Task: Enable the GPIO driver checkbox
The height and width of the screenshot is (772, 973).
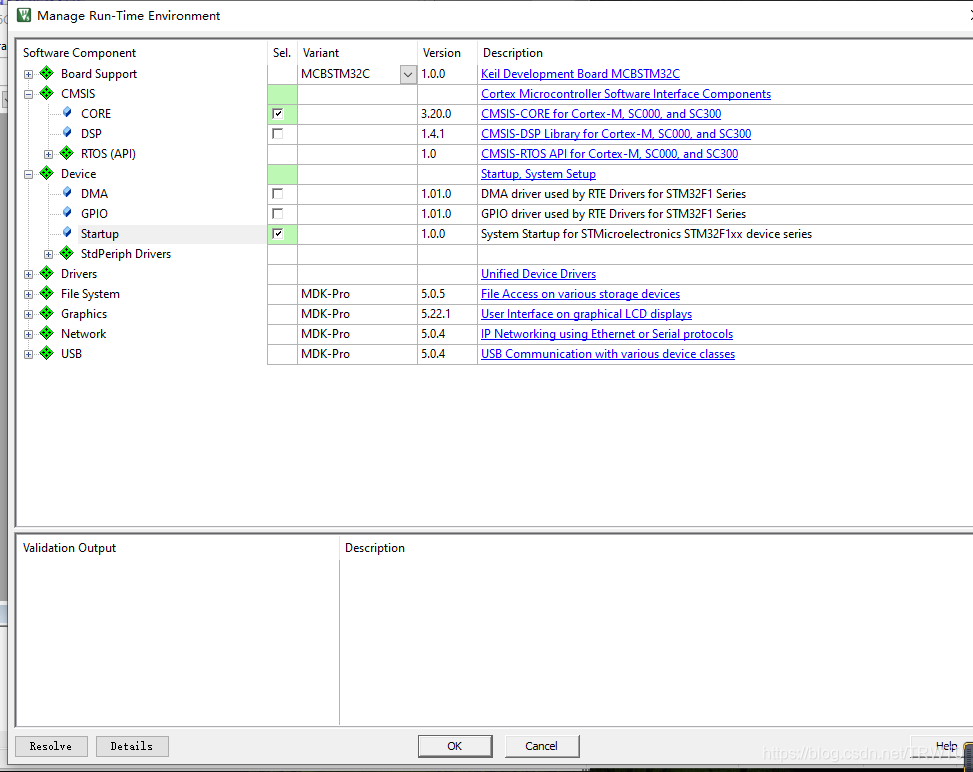Action: coord(277,213)
